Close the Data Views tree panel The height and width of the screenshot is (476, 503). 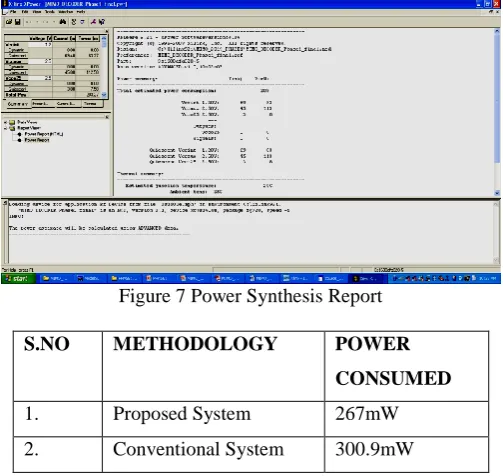pos(107,117)
